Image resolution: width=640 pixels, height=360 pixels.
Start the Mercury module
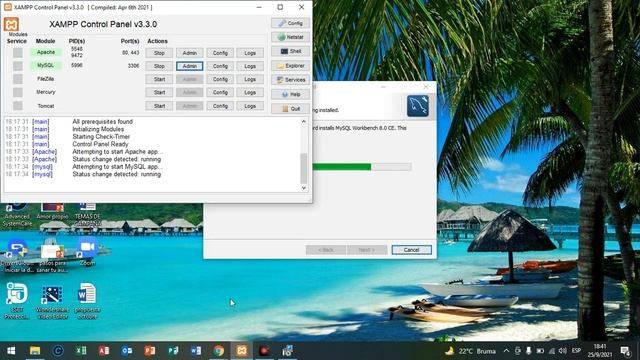pos(159,93)
